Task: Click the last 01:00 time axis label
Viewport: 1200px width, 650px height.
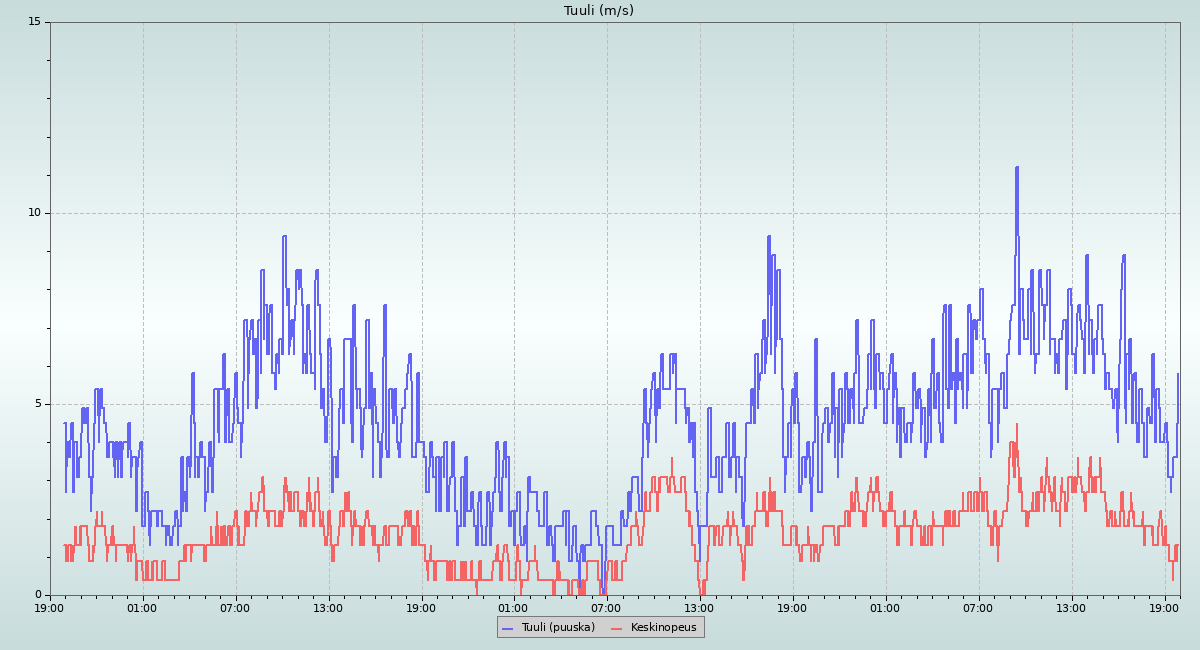Action: pyautogui.click(x=885, y=608)
